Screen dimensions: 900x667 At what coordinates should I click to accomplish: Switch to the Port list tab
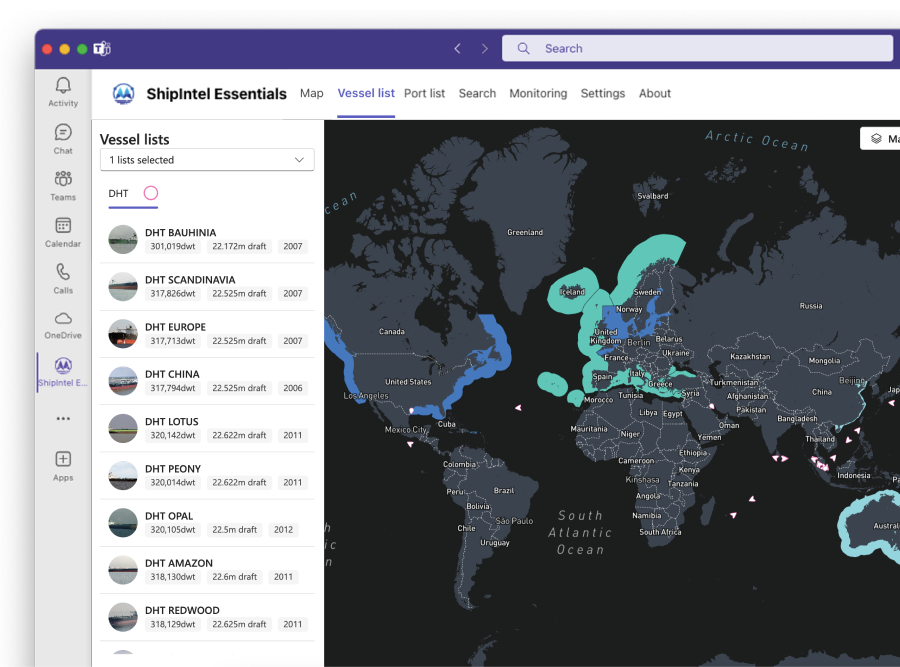point(424,93)
